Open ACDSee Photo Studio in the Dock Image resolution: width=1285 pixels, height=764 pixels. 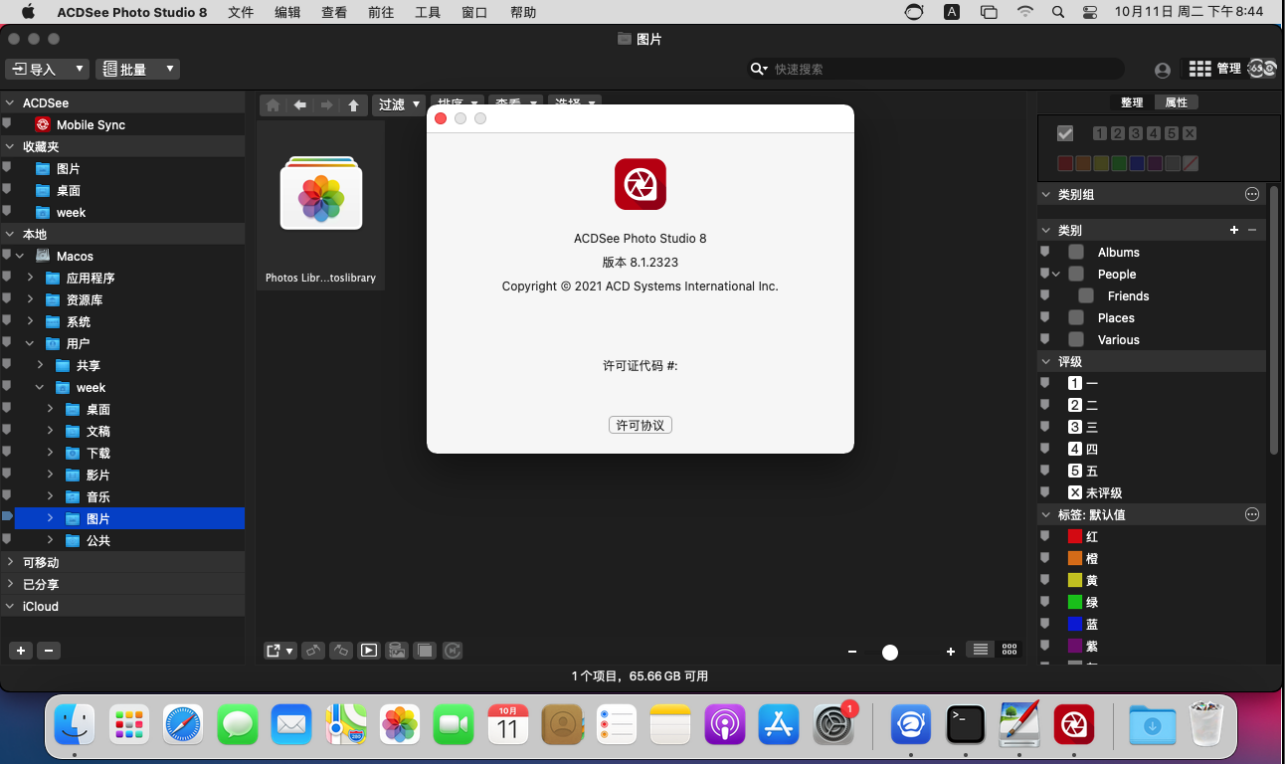1074,724
